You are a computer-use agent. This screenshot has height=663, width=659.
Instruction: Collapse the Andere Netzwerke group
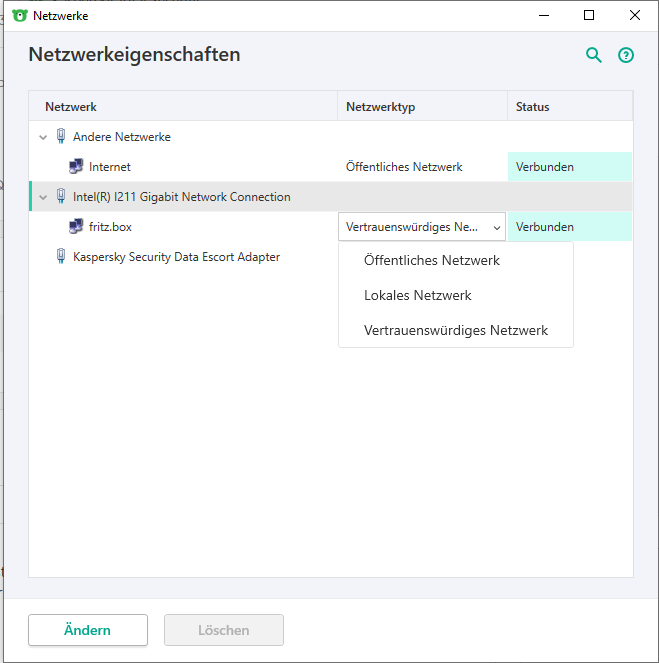pos(42,137)
